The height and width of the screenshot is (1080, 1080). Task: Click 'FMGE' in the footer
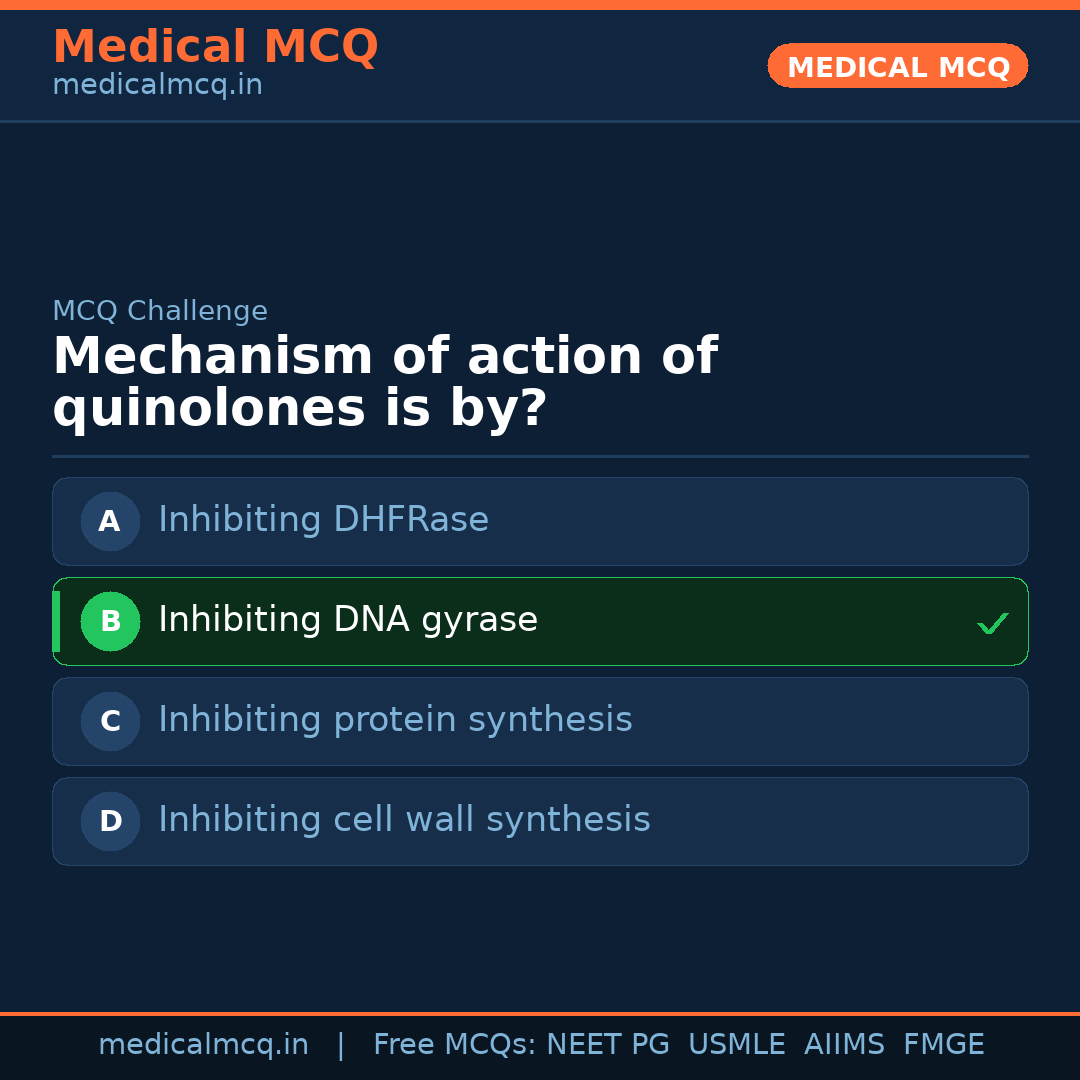(943, 1045)
